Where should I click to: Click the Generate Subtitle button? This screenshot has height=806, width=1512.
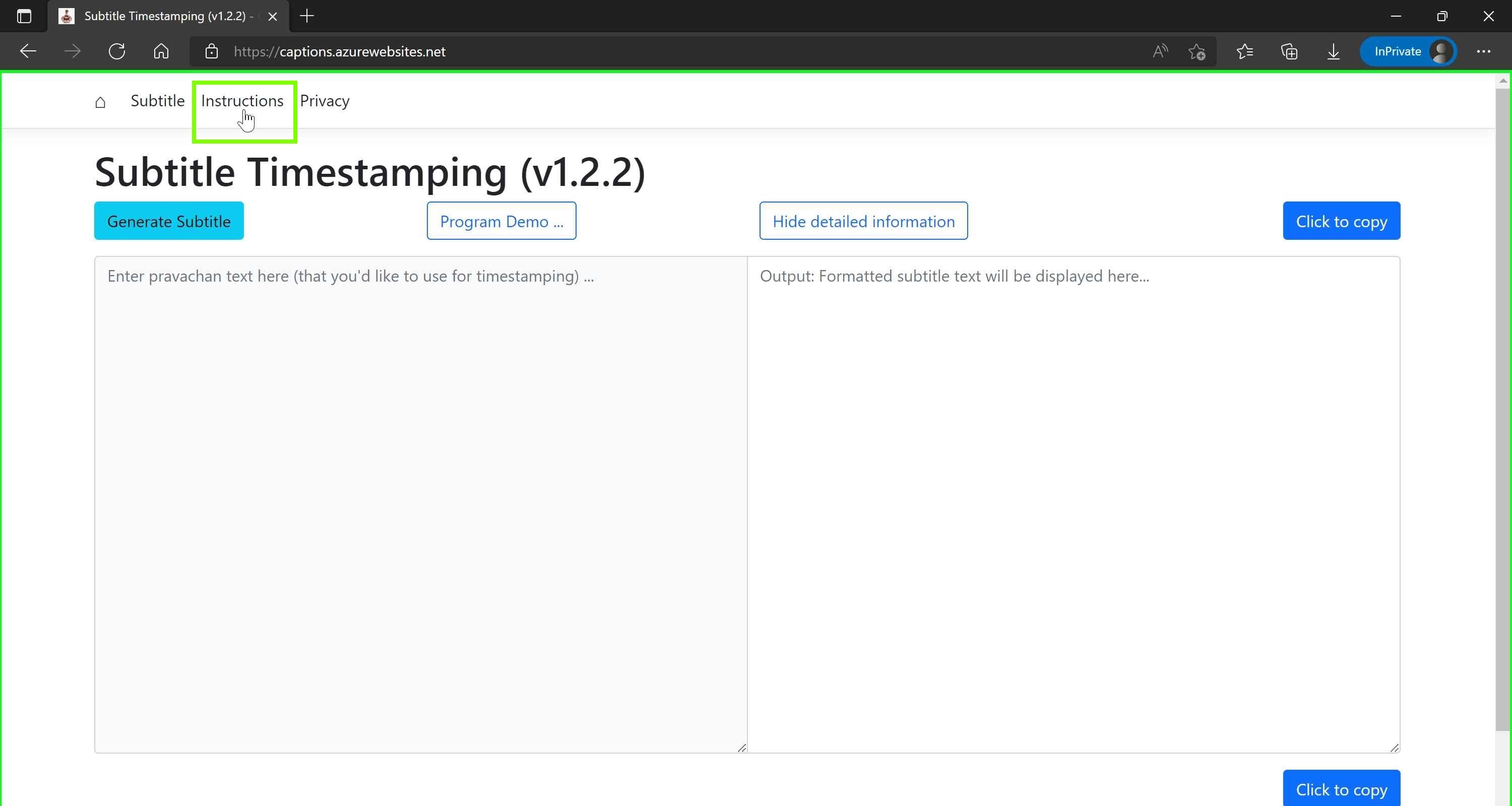click(169, 221)
